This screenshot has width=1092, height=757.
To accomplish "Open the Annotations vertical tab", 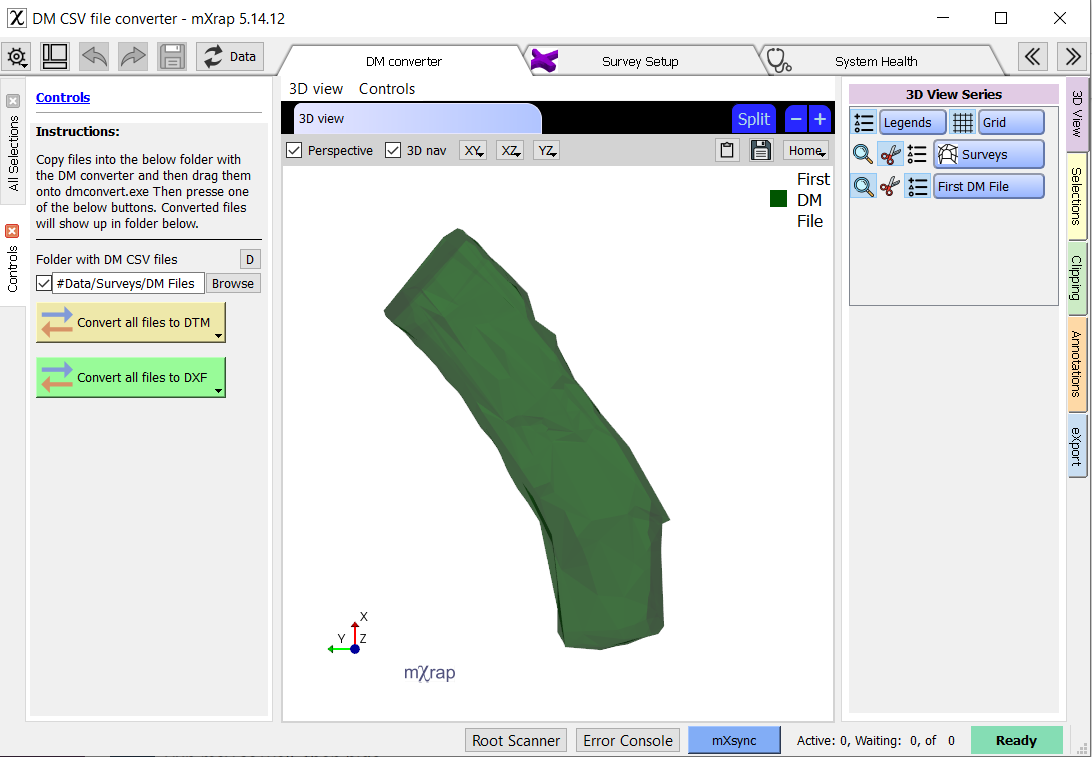I will (x=1077, y=364).
